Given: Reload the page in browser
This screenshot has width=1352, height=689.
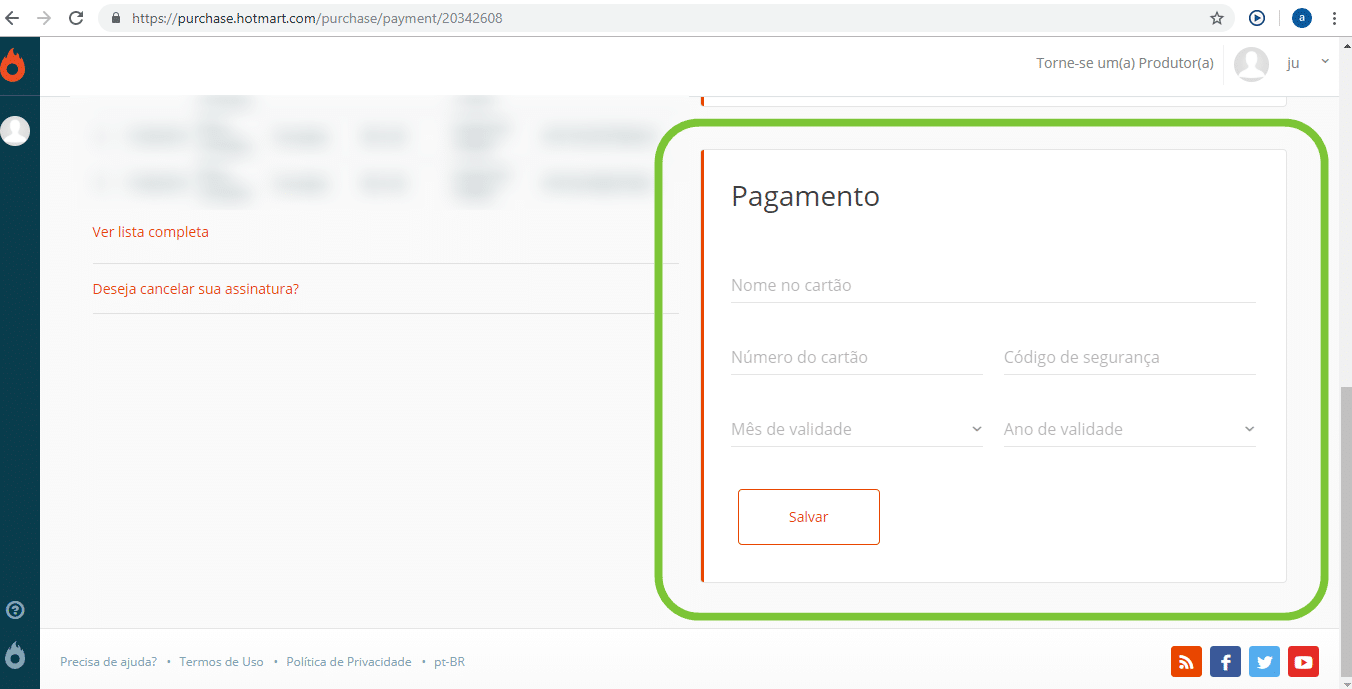Looking at the screenshot, I should [x=75, y=18].
